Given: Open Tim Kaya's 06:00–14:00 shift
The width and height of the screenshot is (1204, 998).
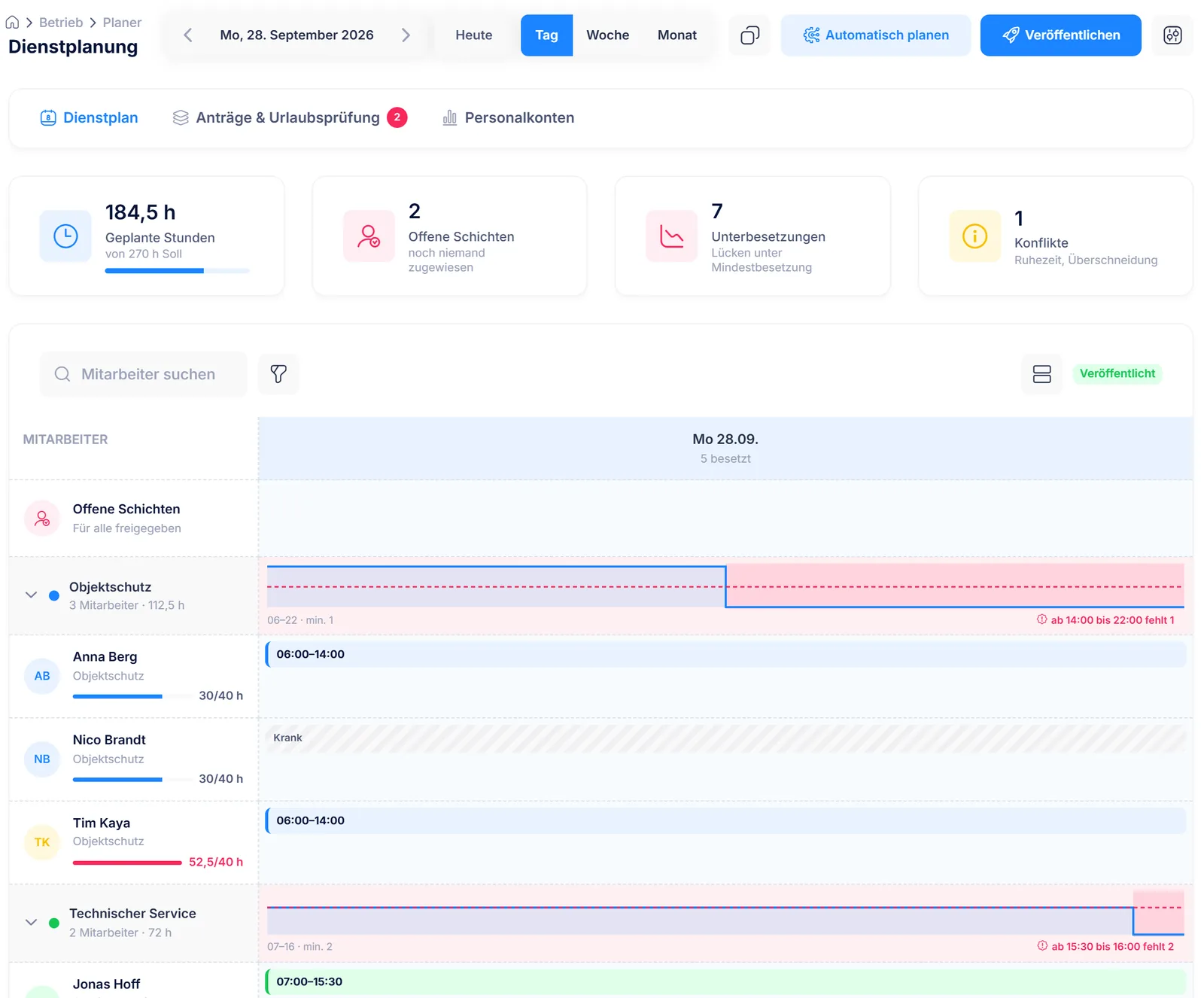Looking at the screenshot, I should (x=725, y=820).
